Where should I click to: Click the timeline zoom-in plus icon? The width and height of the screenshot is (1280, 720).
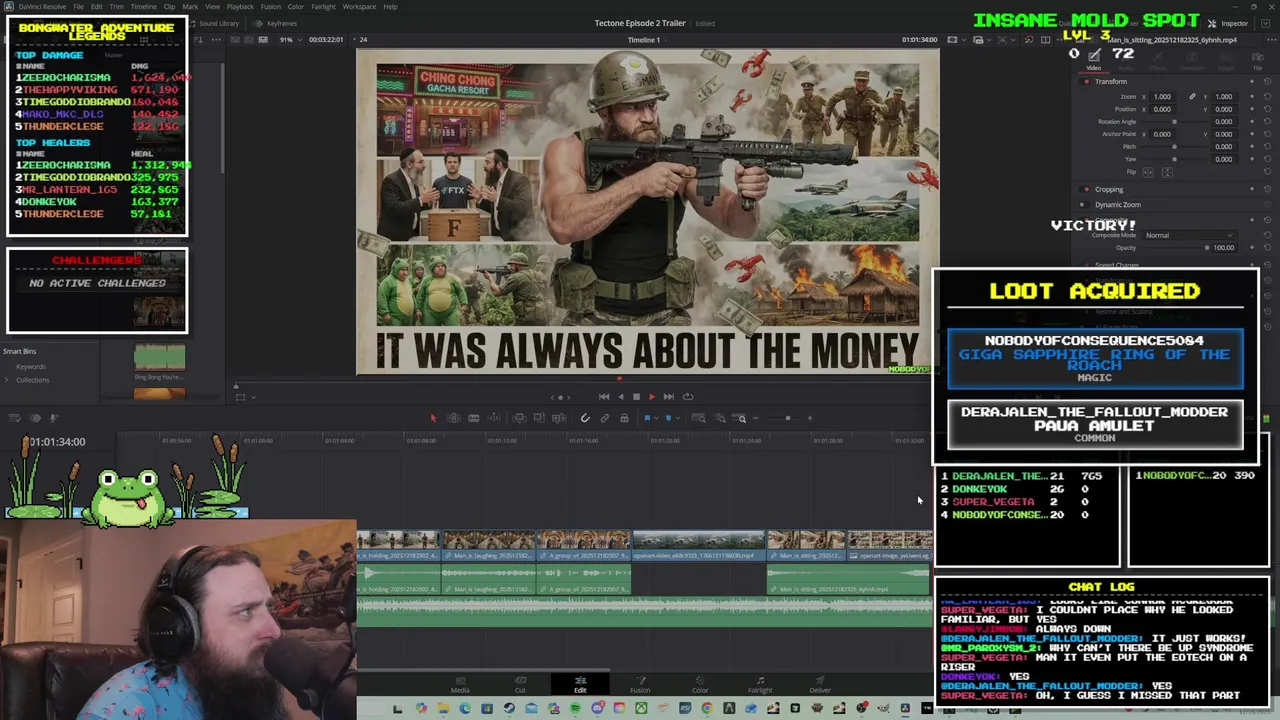click(x=810, y=418)
